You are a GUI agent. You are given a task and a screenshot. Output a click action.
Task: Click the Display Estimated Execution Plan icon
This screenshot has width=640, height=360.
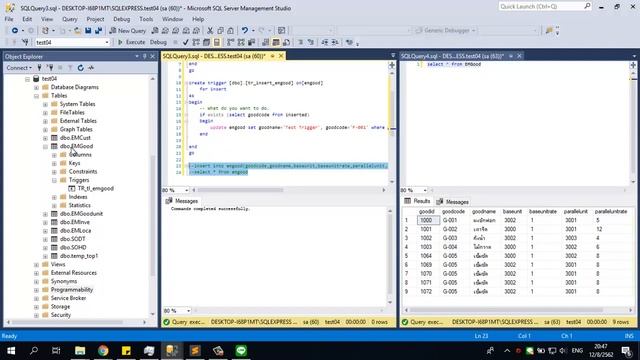click(196, 42)
